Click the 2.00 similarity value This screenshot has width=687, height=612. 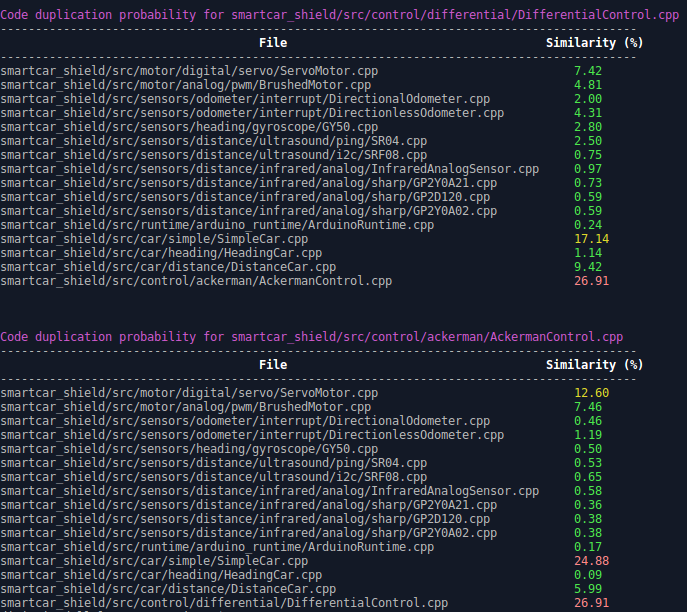(588, 99)
